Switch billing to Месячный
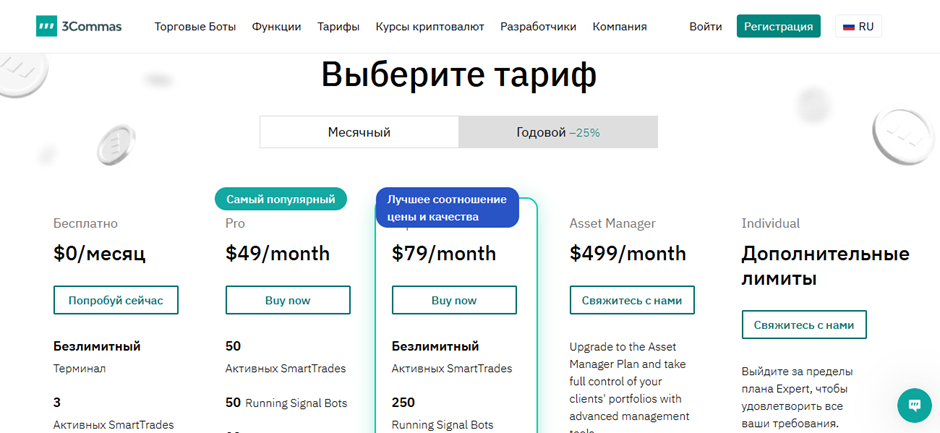 click(x=359, y=132)
